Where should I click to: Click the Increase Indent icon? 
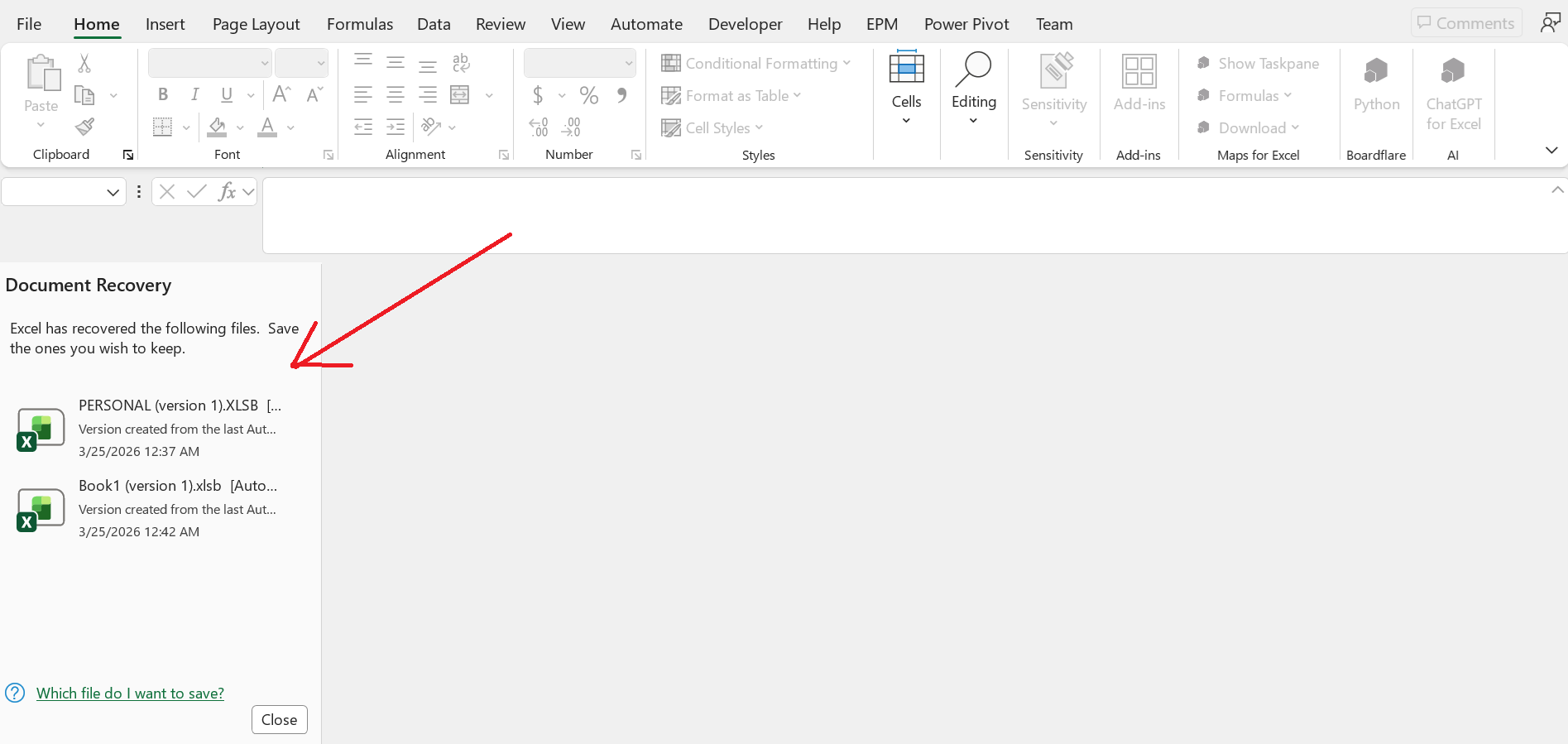pos(396,127)
